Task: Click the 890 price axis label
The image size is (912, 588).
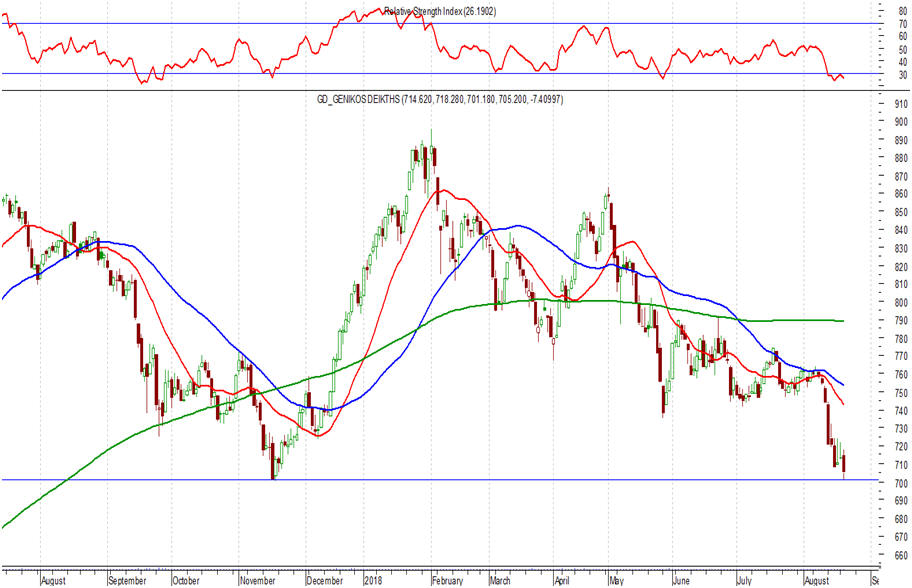Action: (901, 140)
